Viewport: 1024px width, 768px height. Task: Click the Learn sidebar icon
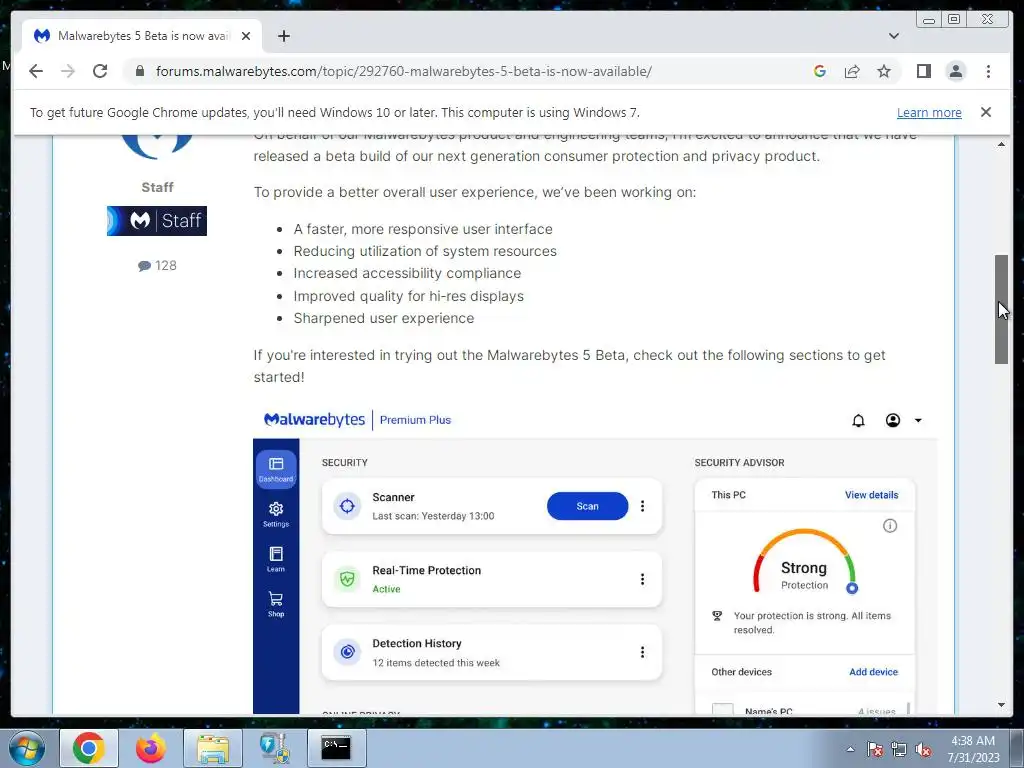click(276, 559)
